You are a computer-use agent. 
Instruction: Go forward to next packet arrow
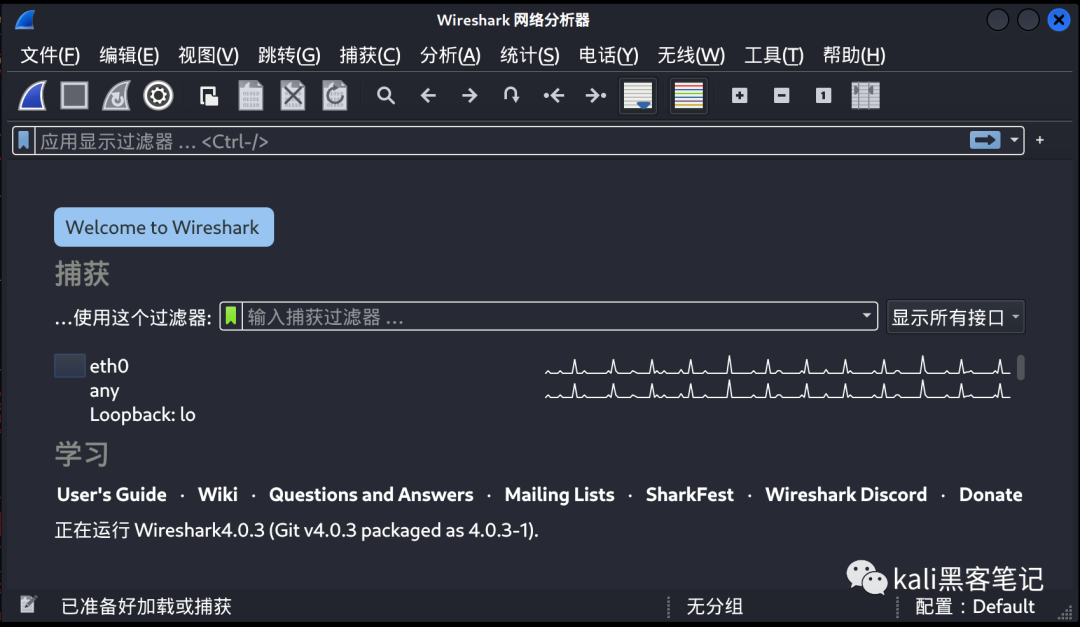(x=470, y=95)
